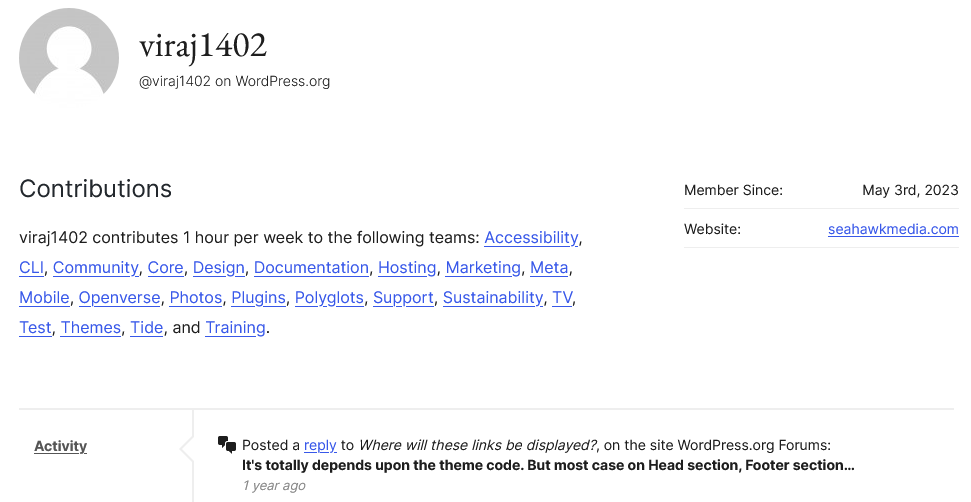
Task: Open the Training team link
Action: point(235,327)
